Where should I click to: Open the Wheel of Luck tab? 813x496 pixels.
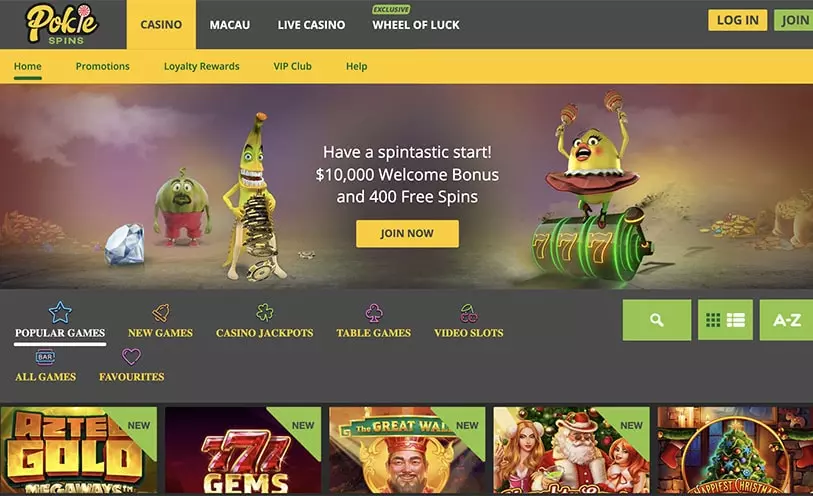click(x=416, y=25)
